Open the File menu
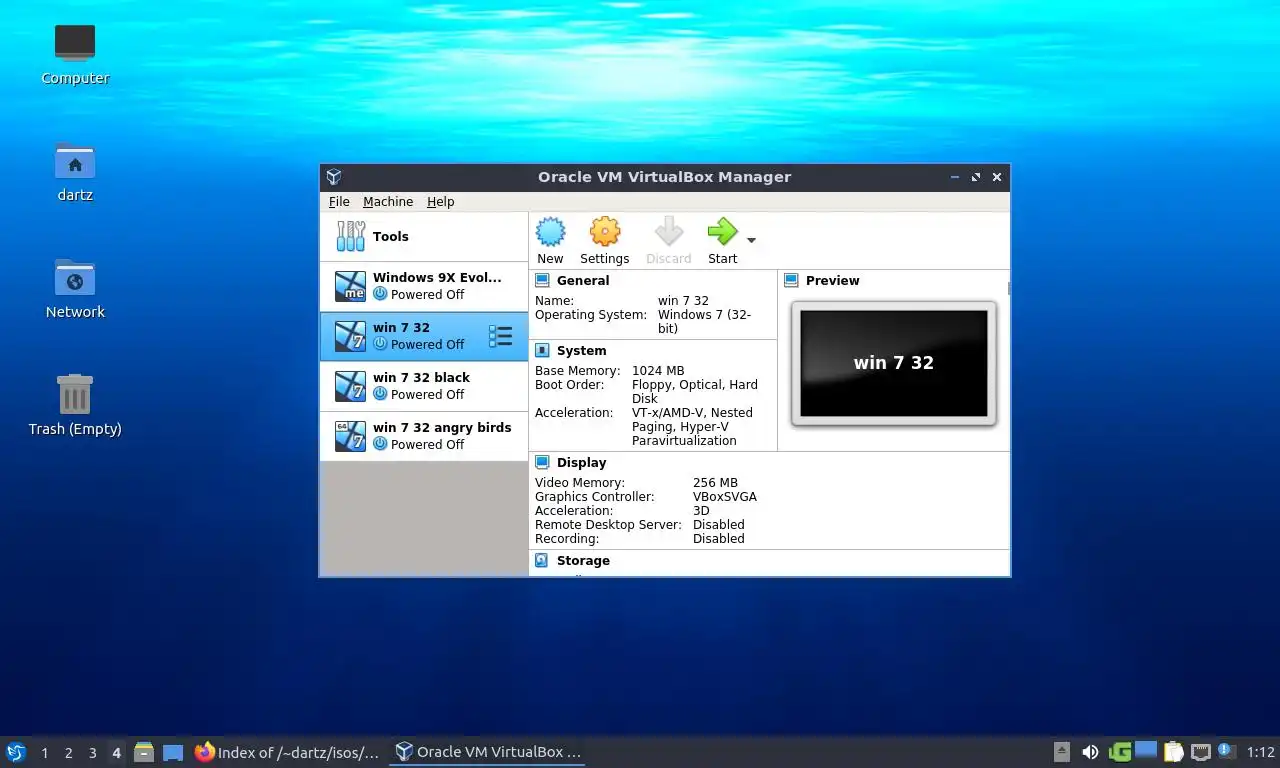Image resolution: width=1280 pixels, height=768 pixels. 339,201
